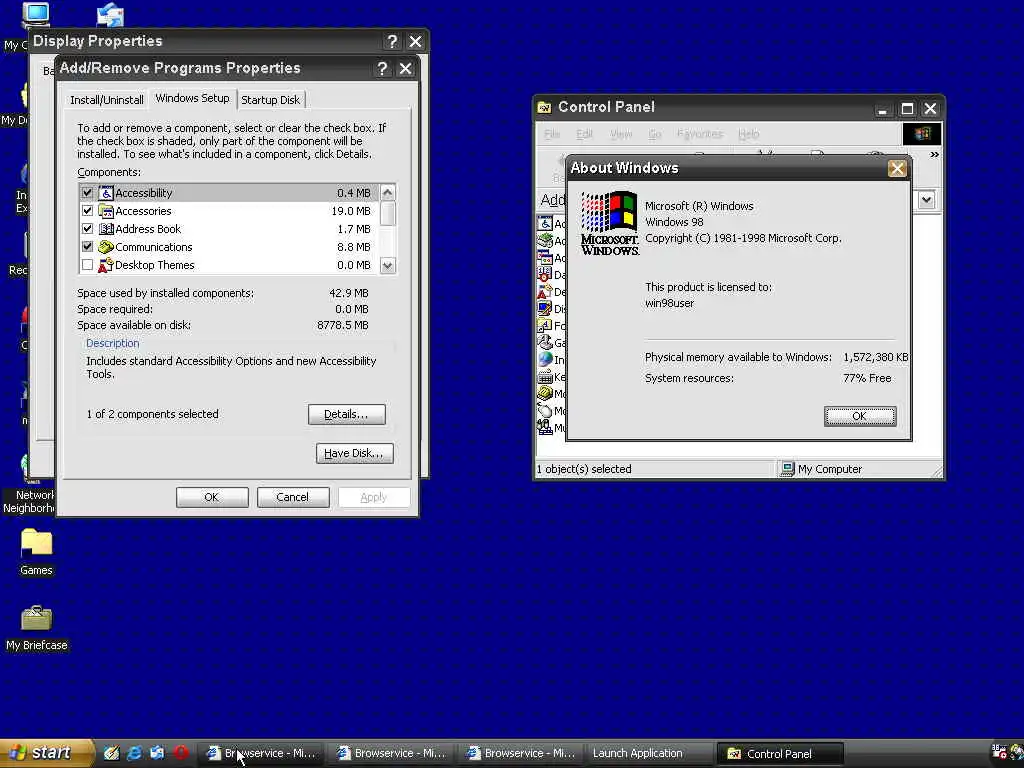Viewport: 1024px width, 768px height.
Task: Click the first Browservice taskbar button
Action: click(x=262, y=754)
